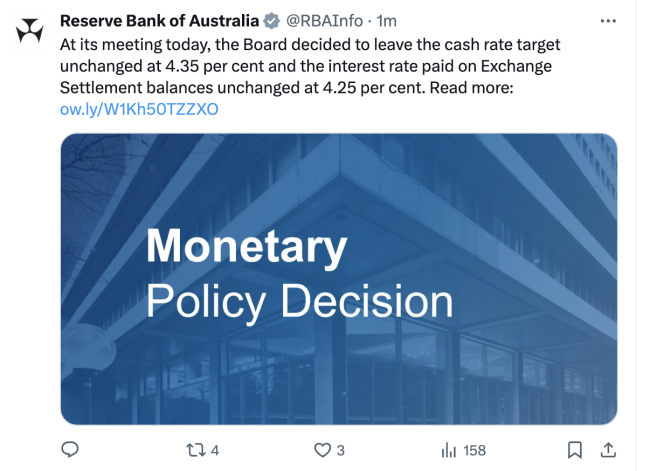The height and width of the screenshot is (471, 650).
Task: Click the bold "Monetary" heading in the image
Action: pos(246,246)
